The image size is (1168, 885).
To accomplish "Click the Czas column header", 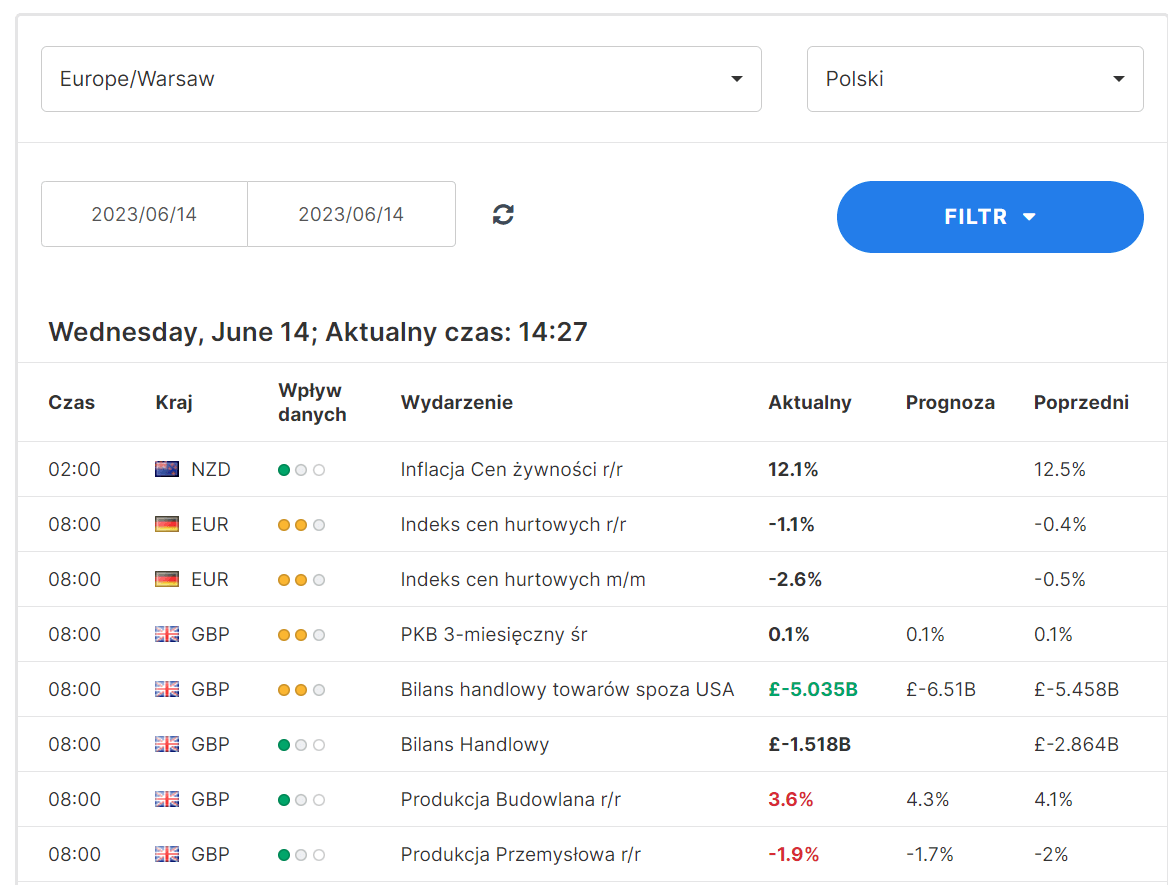I will coord(72,402).
